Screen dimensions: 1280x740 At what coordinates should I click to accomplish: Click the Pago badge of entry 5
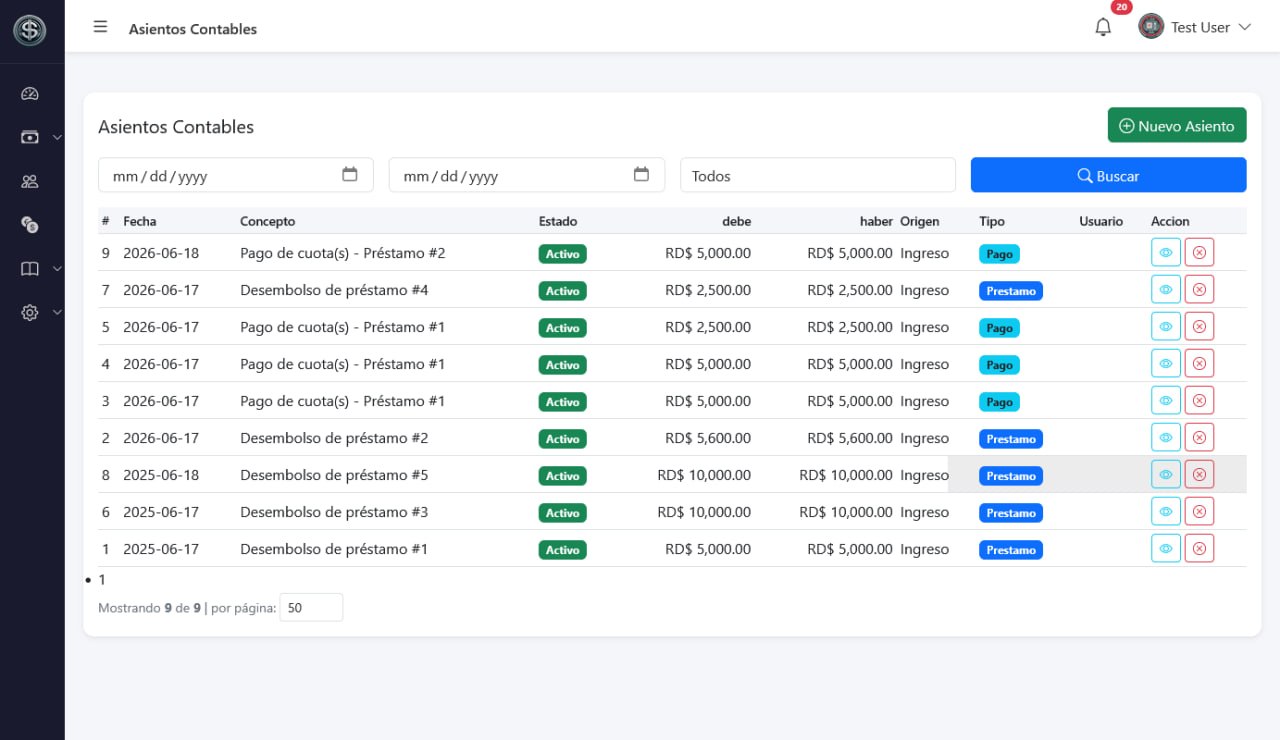(x=999, y=328)
